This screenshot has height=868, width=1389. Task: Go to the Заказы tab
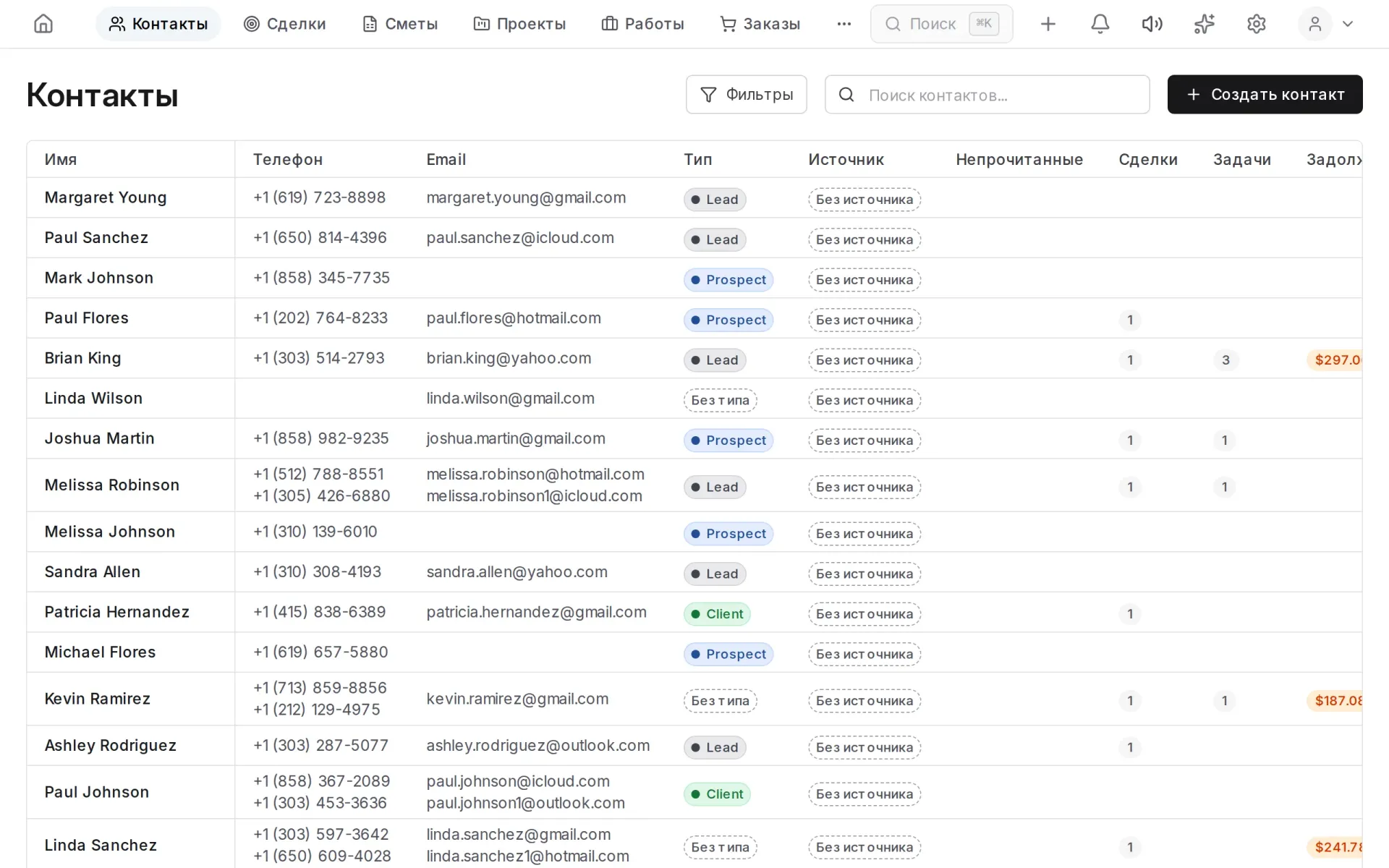click(x=760, y=24)
